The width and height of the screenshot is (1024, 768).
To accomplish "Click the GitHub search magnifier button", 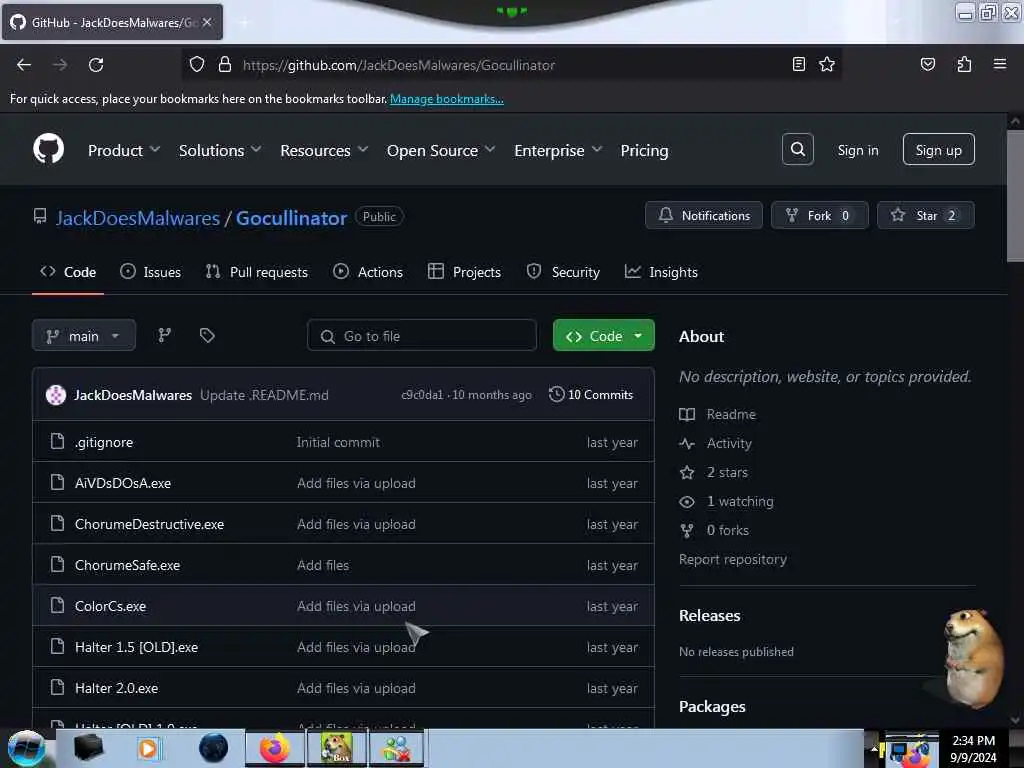I will click(x=797, y=150).
